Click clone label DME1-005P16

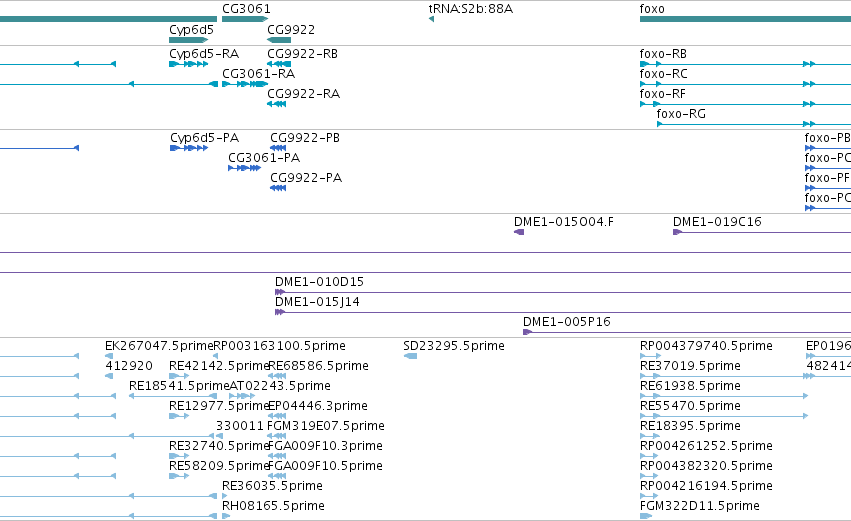point(567,321)
